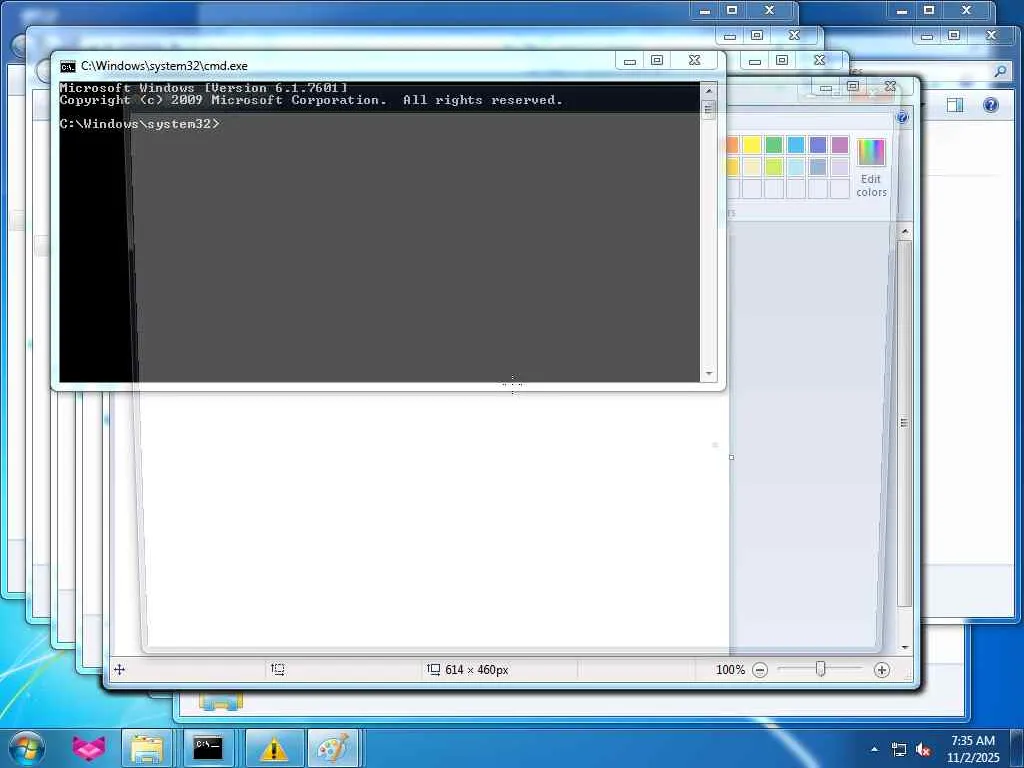
Task: Pick the lavender purple swatch in Paint
Action: point(840,145)
